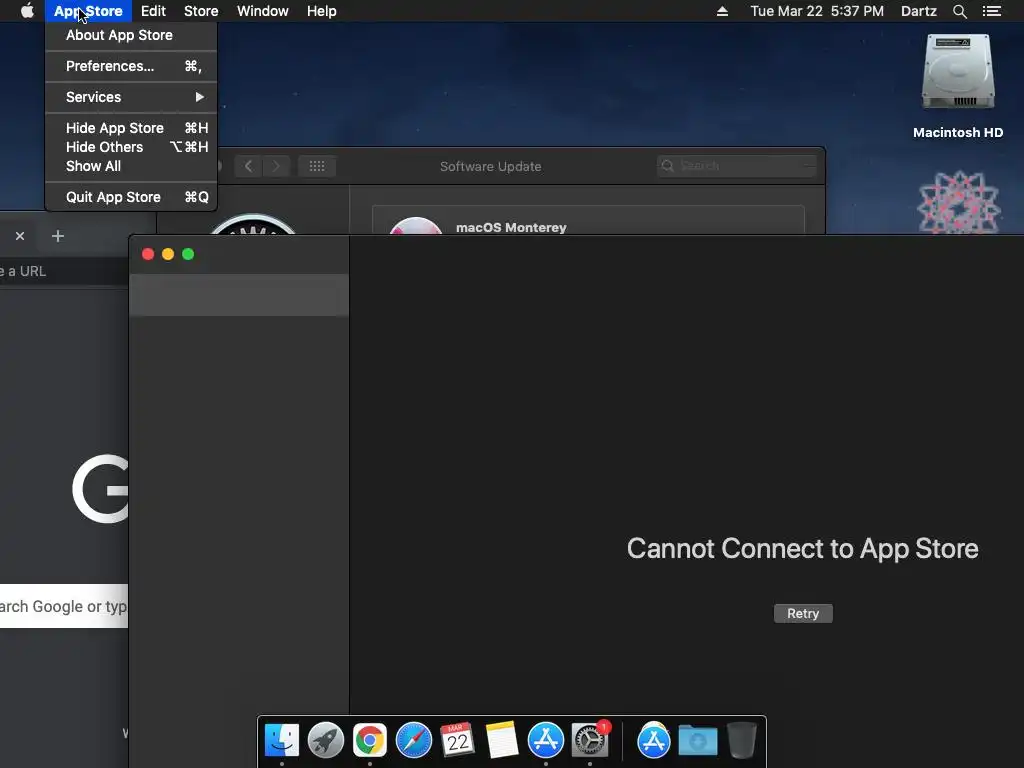Open Calendar icon showing 22
The height and width of the screenshot is (768, 1024).
tap(457, 740)
